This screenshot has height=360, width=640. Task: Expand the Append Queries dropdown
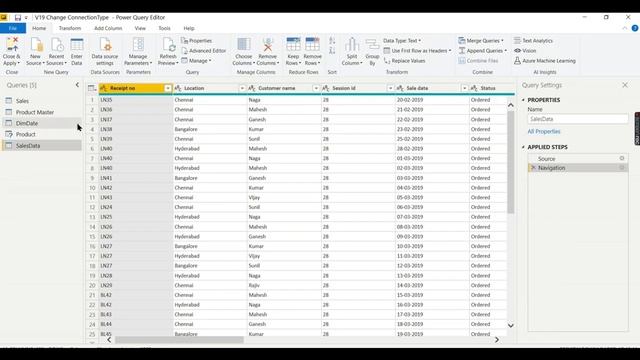click(505, 51)
